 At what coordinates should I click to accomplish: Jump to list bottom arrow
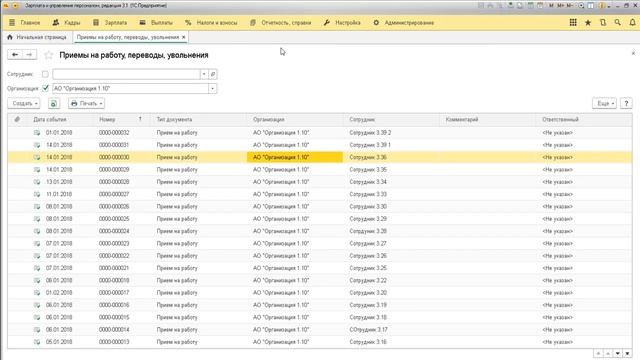click(x=627, y=353)
